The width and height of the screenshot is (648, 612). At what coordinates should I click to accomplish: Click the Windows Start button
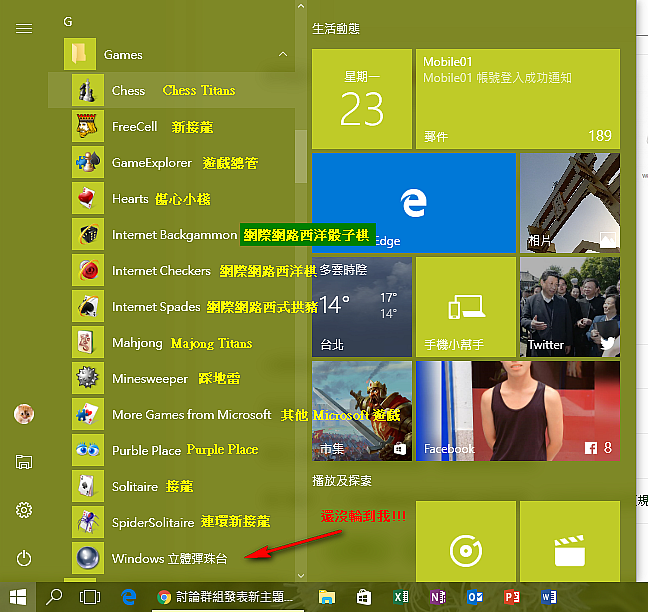18,597
